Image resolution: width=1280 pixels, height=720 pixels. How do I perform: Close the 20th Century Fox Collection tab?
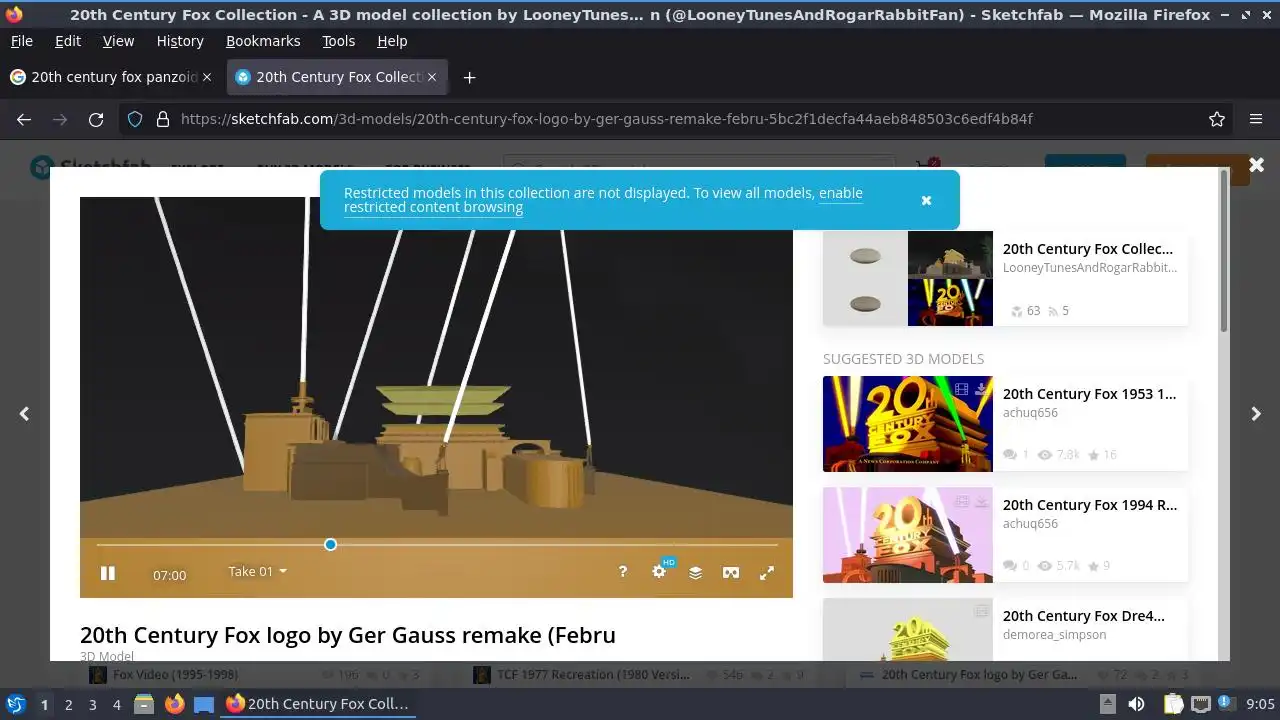pos(432,77)
